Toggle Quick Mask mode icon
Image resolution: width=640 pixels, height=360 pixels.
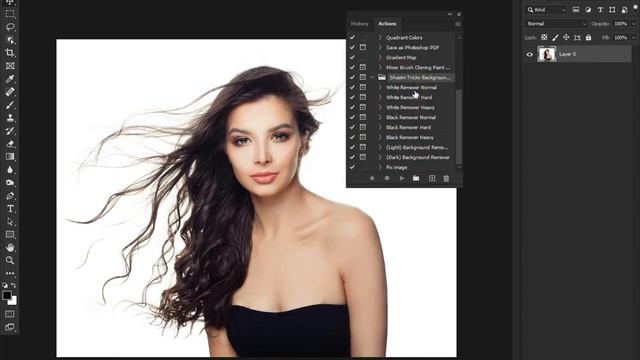10,314
